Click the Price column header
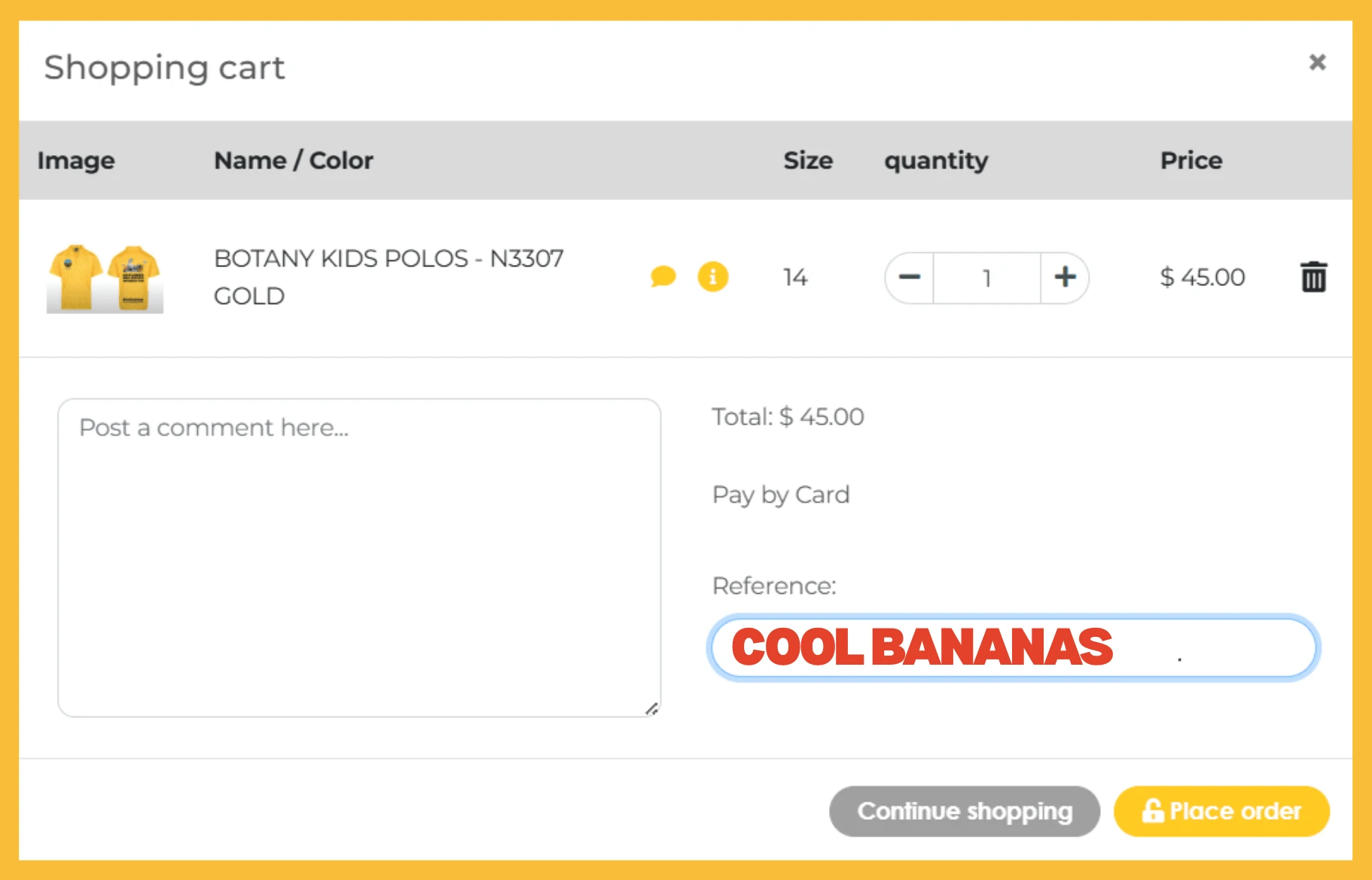The width and height of the screenshot is (1372, 880). [1191, 160]
